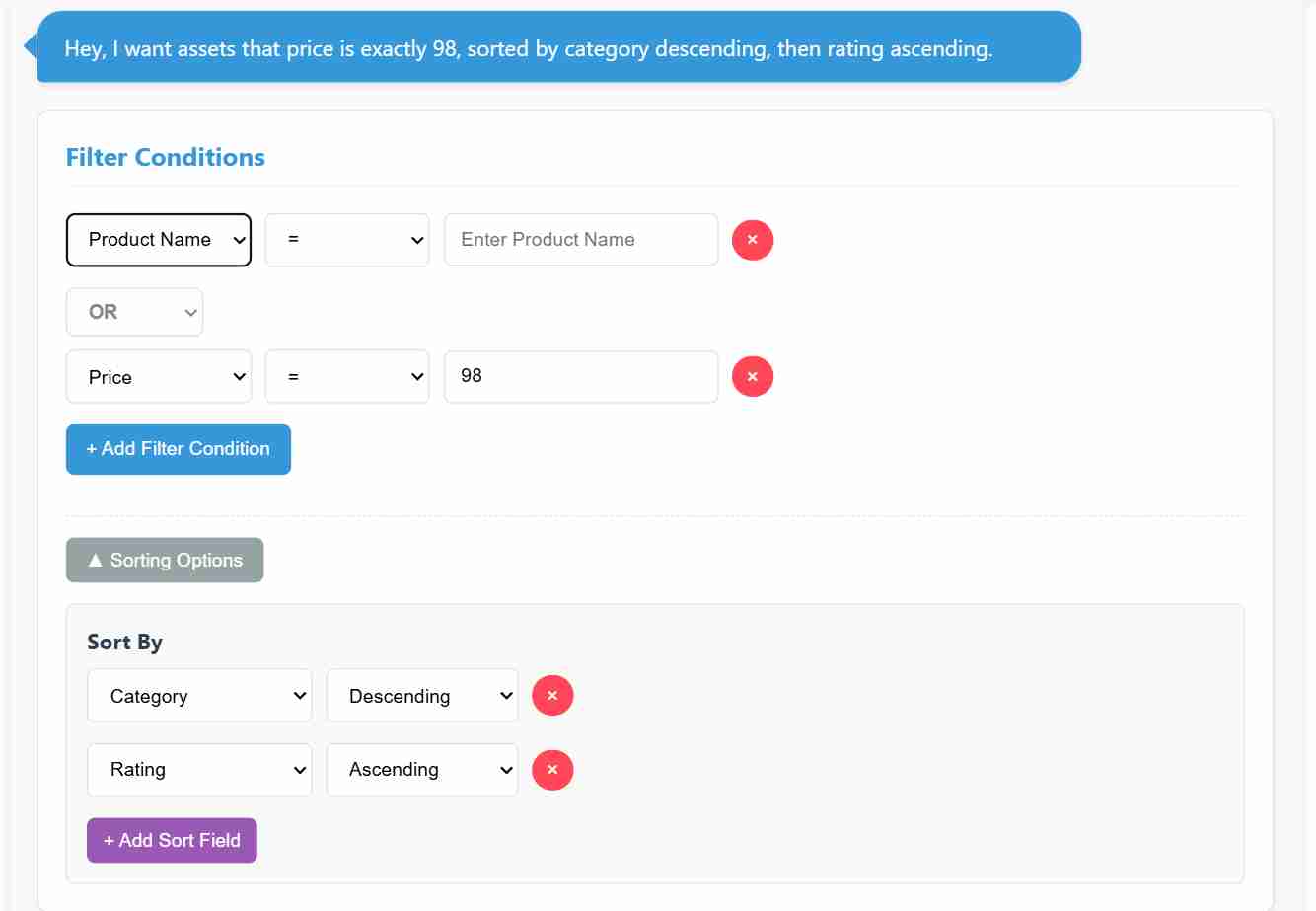This screenshot has height=911, width=1316.
Task: Change the Ascending sort order dropdown
Action: click(x=422, y=770)
